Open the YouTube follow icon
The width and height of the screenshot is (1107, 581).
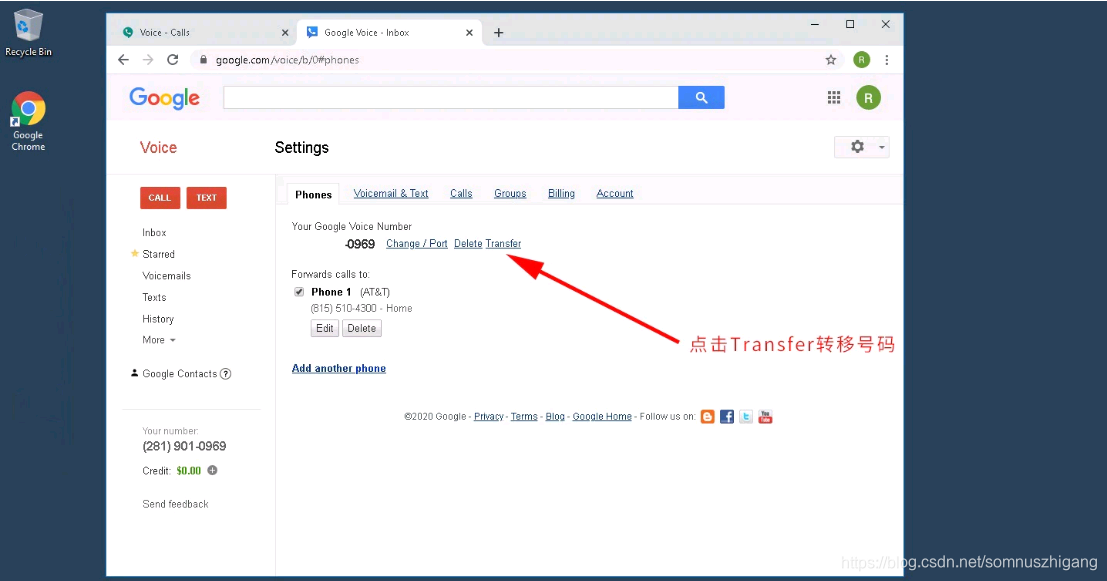(765, 417)
